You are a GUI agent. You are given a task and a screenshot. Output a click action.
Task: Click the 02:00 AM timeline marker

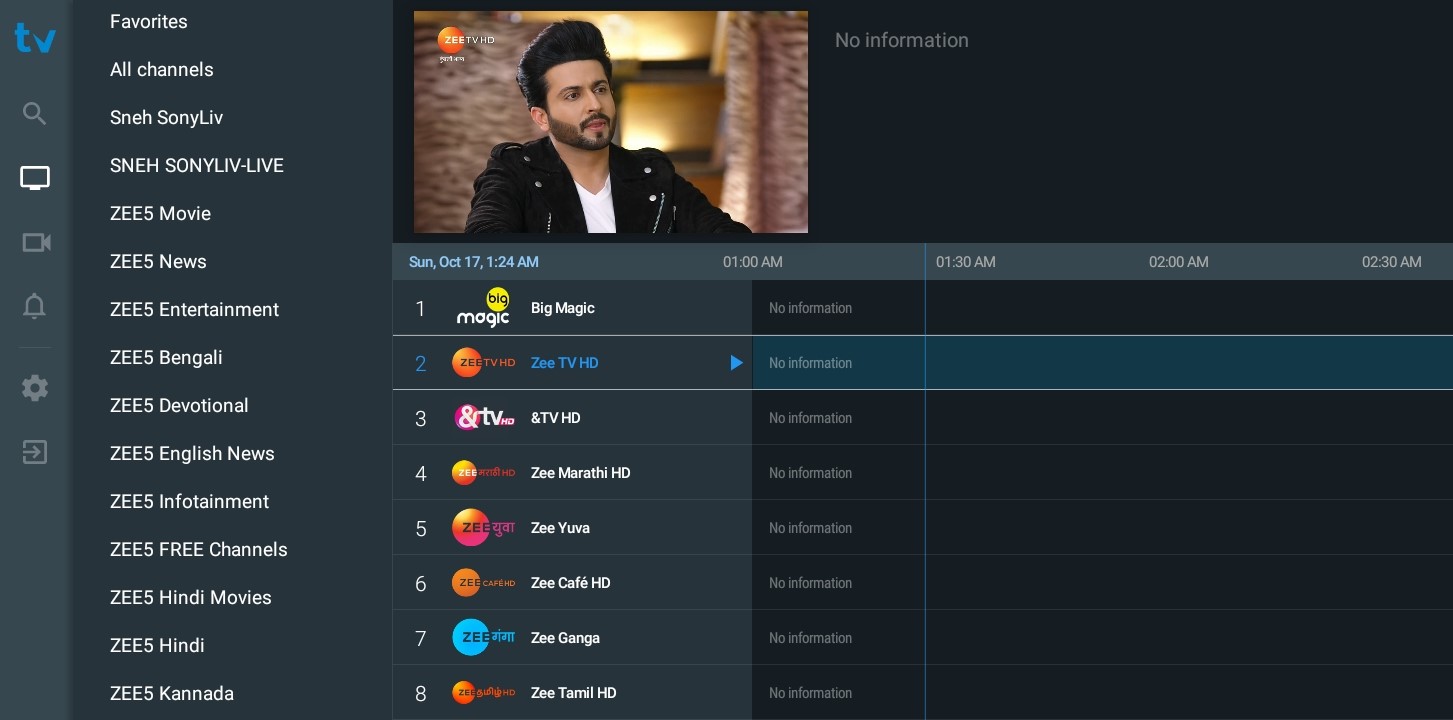(1179, 262)
